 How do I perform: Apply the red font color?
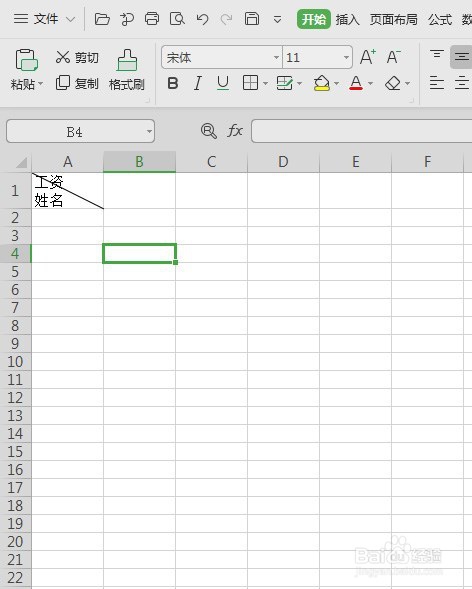[356, 83]
